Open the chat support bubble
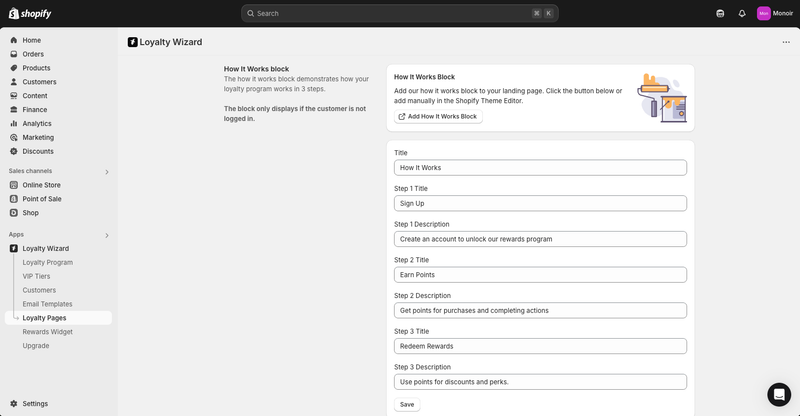The image size is (800, 416). [x=779, y=395]
